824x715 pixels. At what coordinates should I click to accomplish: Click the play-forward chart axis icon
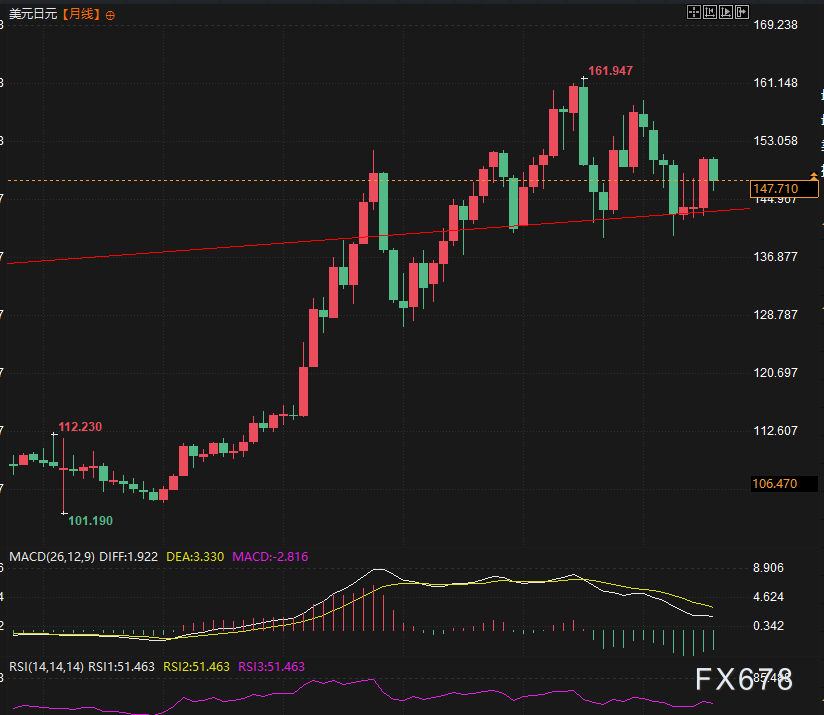(x=726, y=12)
